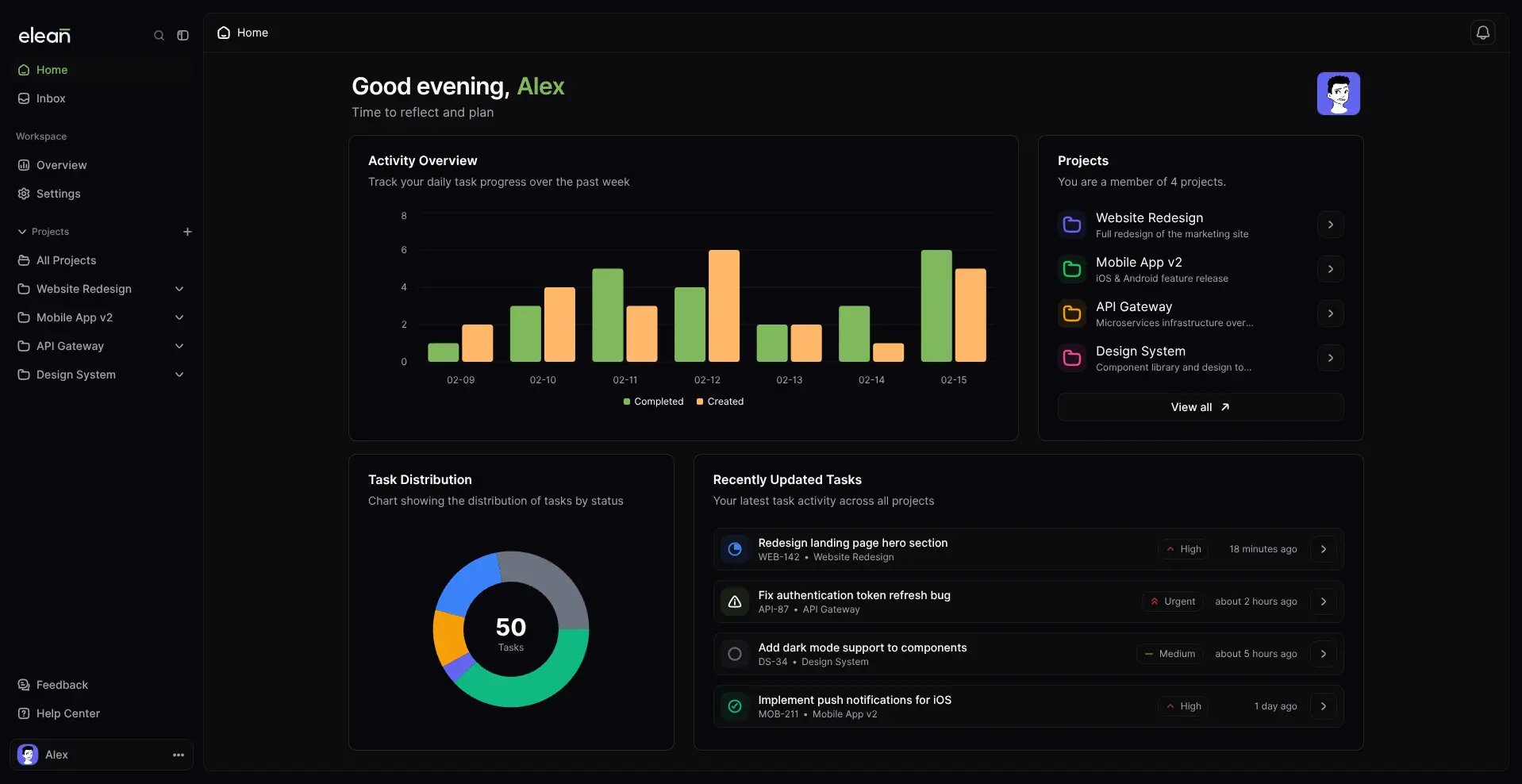Click the Task Distribution donut chart
Viewport: 1522px width, 784px height.
tap(511, 629)
